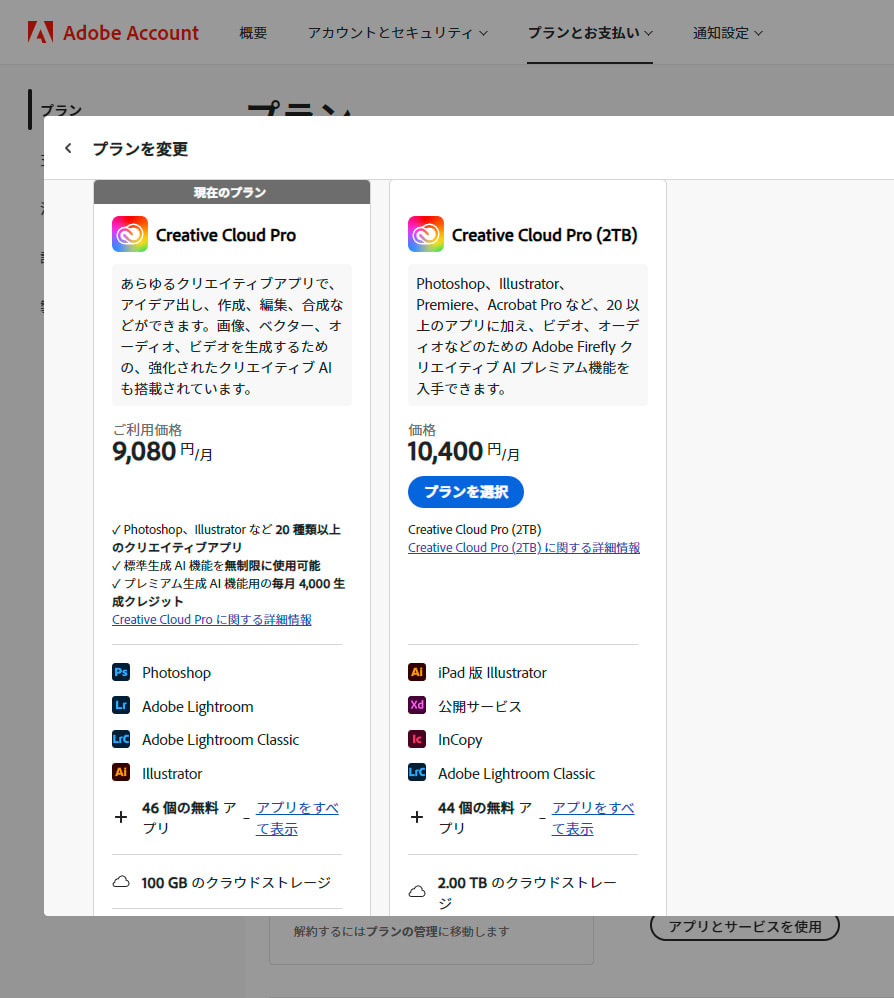Click 100 GB のクラウドストレージ text
894x998 pixels.
click(x=236, y=883)
